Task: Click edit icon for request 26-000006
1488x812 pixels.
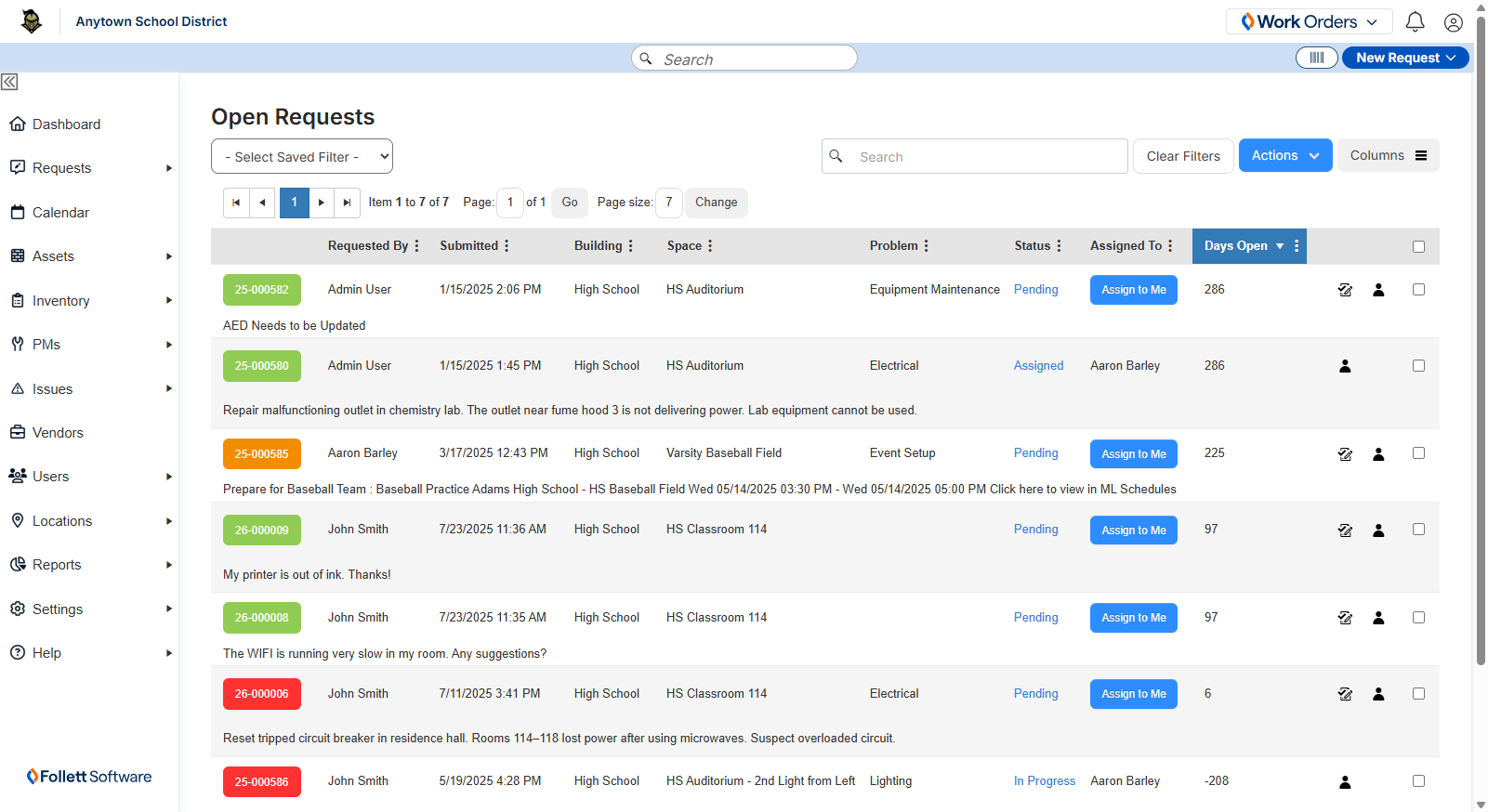Action: [x=1345, y=694]
